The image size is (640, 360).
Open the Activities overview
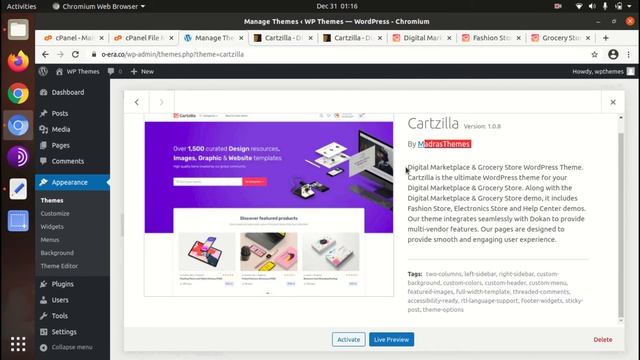pyautogui.click(x=21, y=6)
